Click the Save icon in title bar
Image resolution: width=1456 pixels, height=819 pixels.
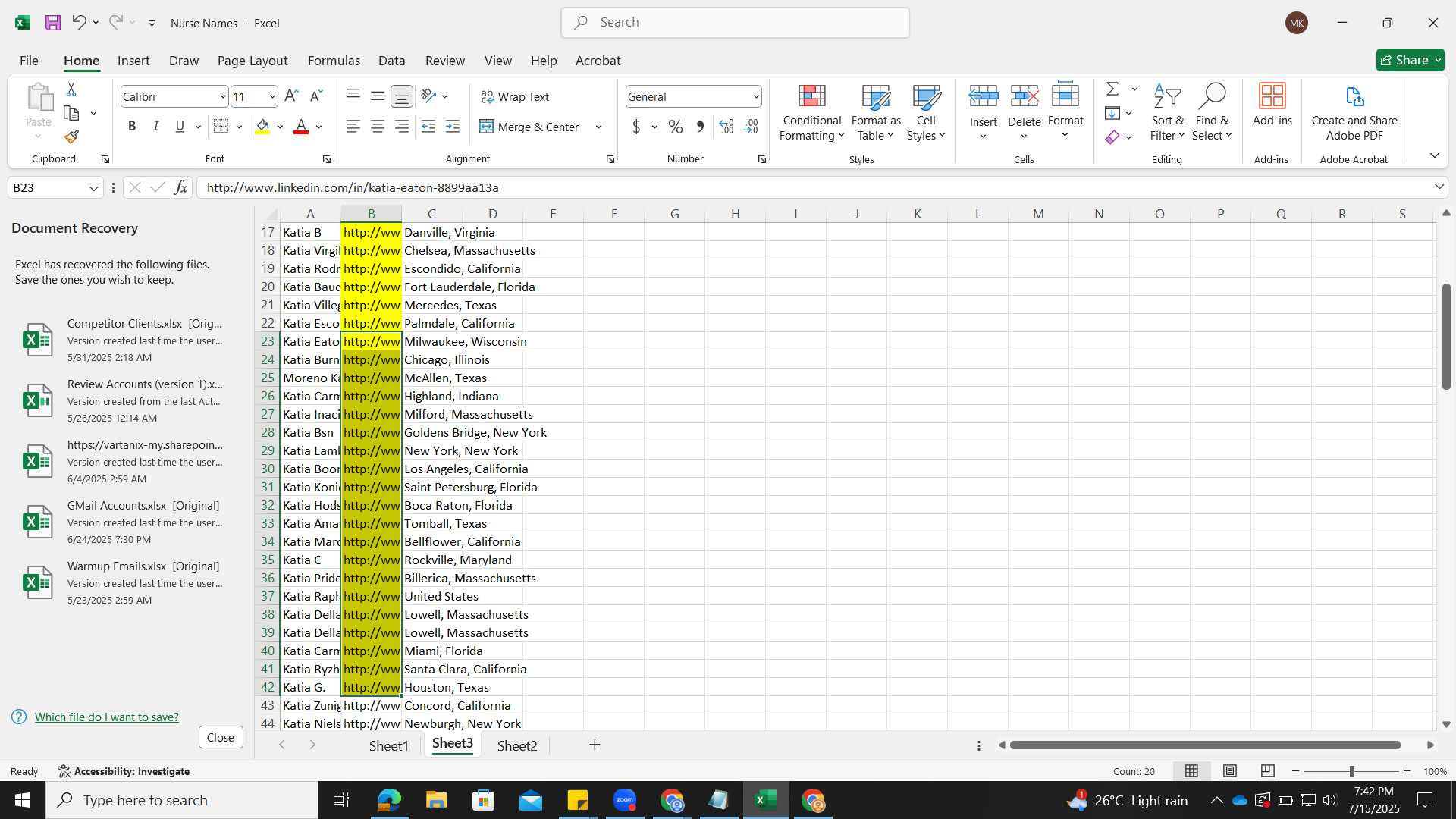point(53,23)
